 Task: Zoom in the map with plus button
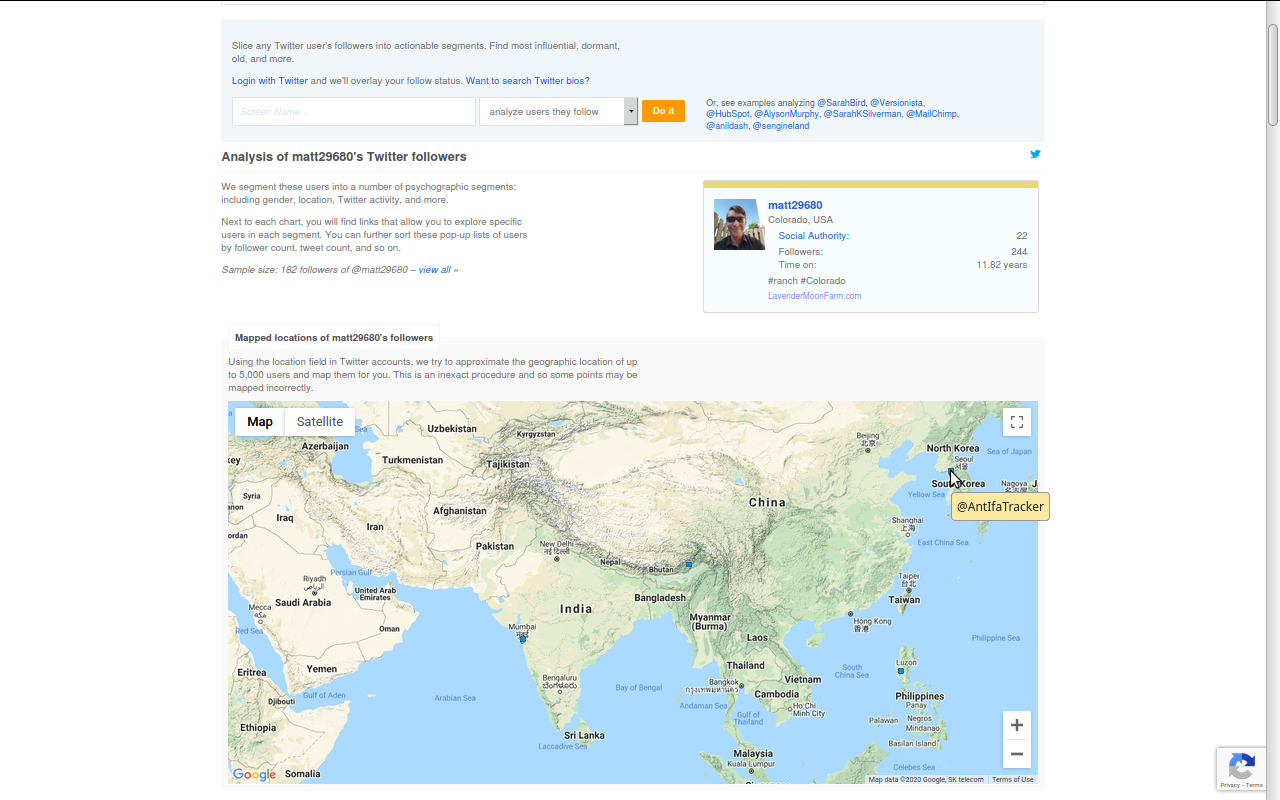(x=1017, y=725)
